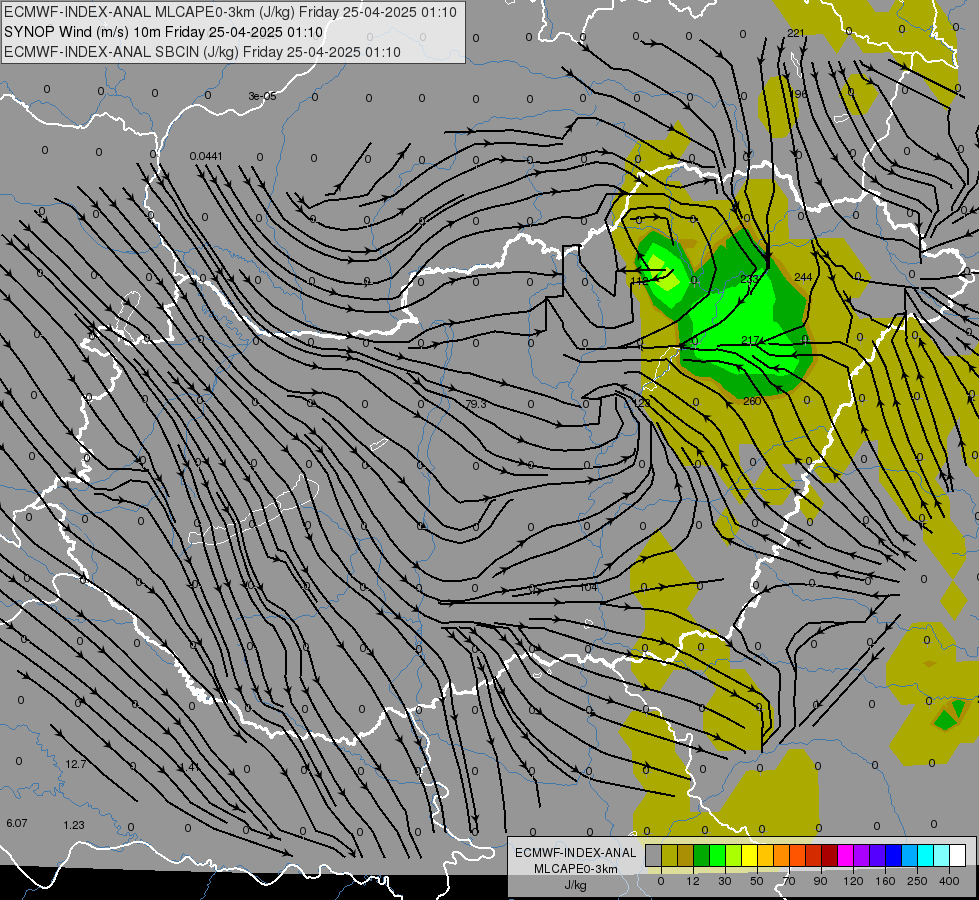Viewport: 979px width, 900px height.
Task: Click the legend tick label 120
Action: [x=853, y=881]
